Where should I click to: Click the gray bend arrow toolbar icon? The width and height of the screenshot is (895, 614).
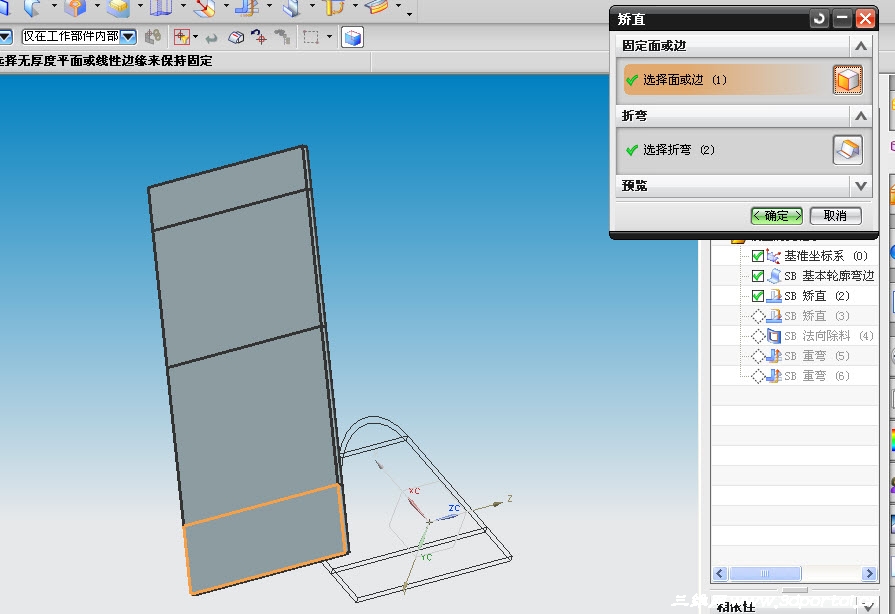coord(32,7)
